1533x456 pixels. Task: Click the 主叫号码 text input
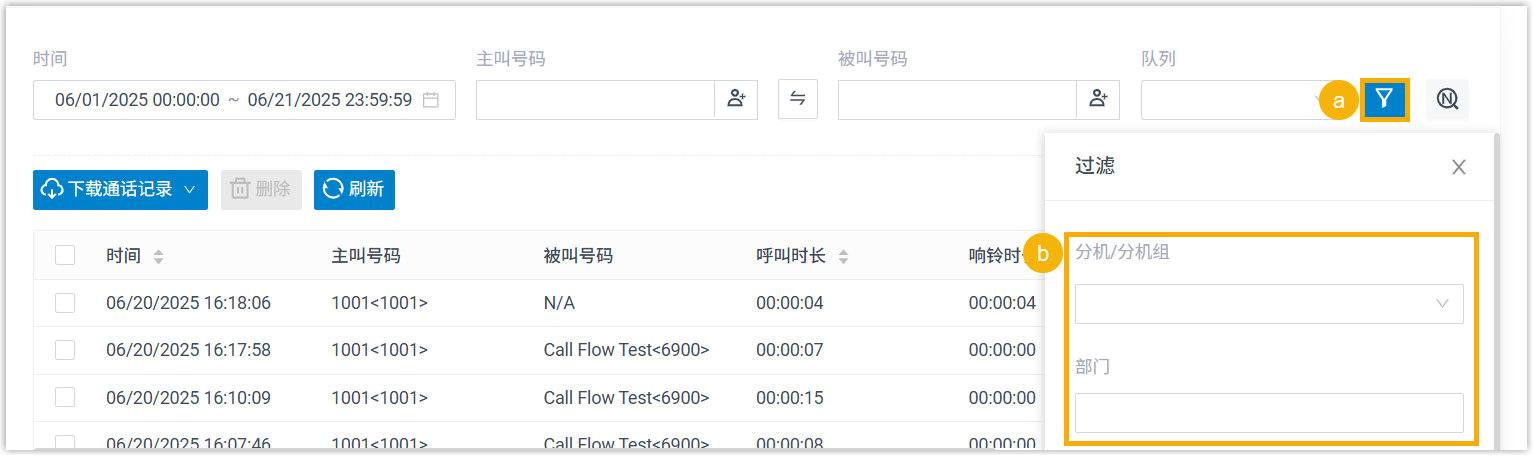(x=595, y=100)
